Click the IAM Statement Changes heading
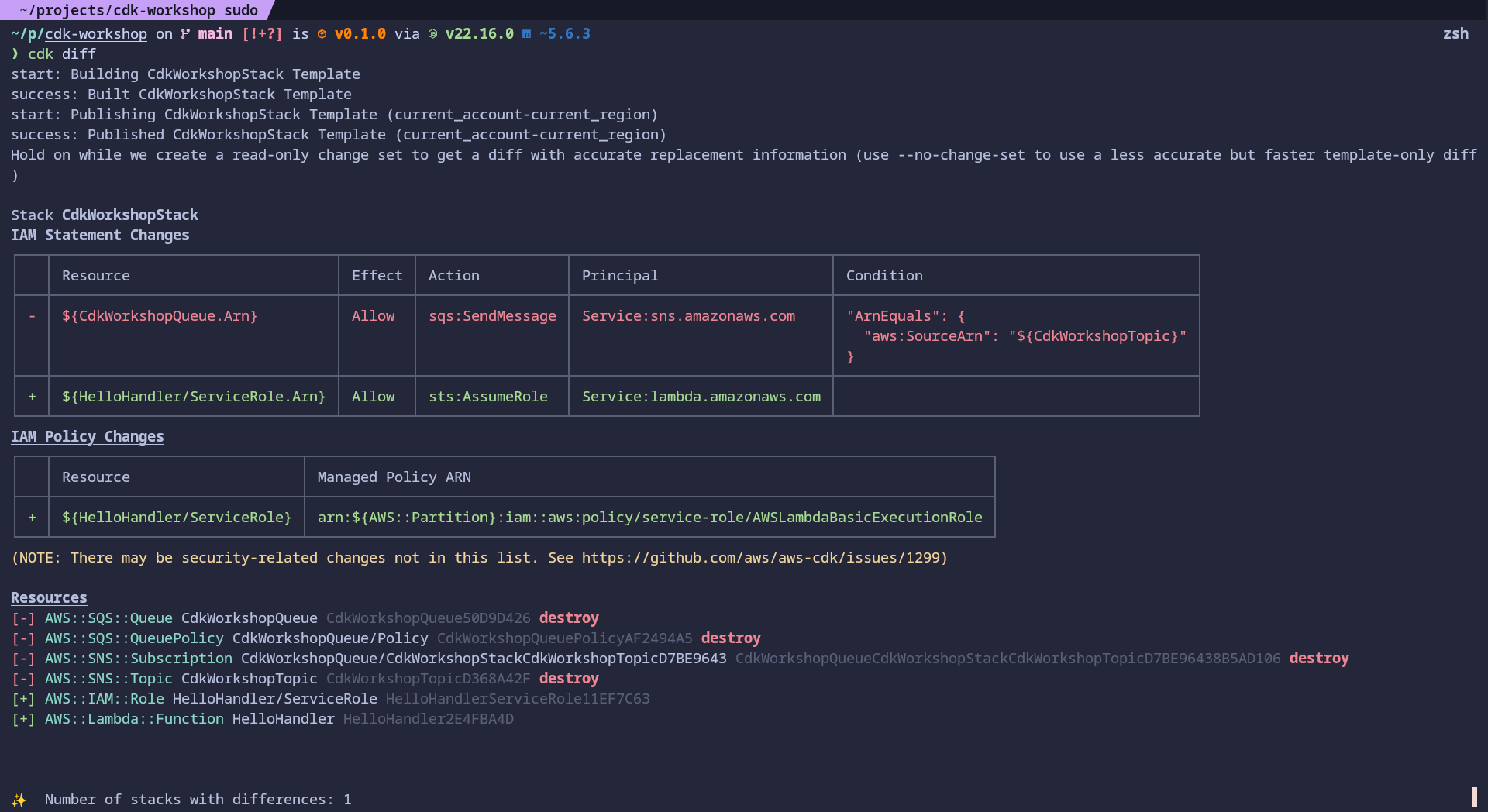The width and height of the screenshot is (1488, 812). [100, 236]
